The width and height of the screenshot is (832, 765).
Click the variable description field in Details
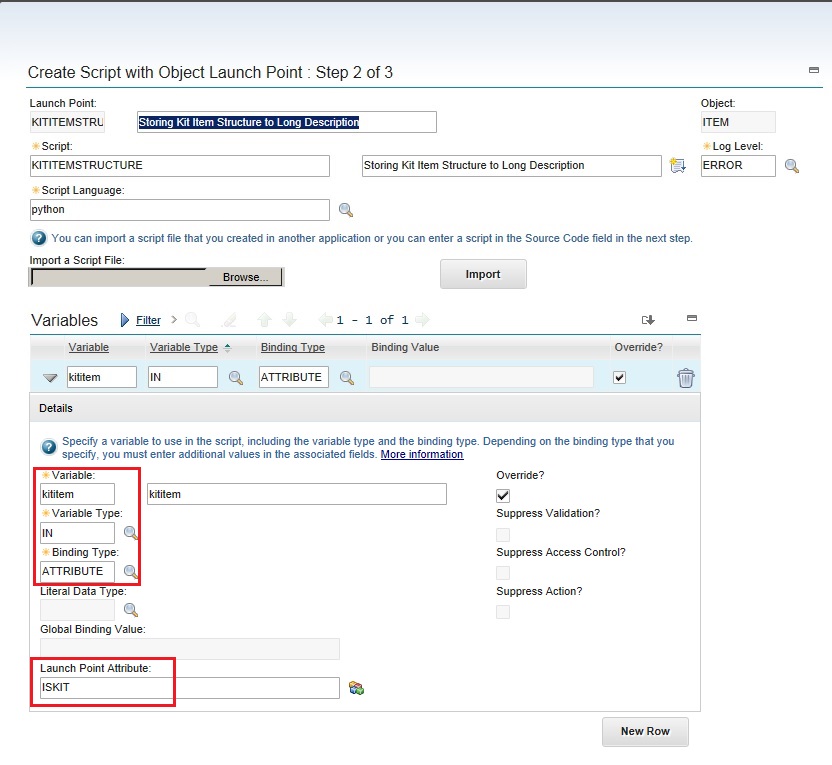[x=297, y=494]
